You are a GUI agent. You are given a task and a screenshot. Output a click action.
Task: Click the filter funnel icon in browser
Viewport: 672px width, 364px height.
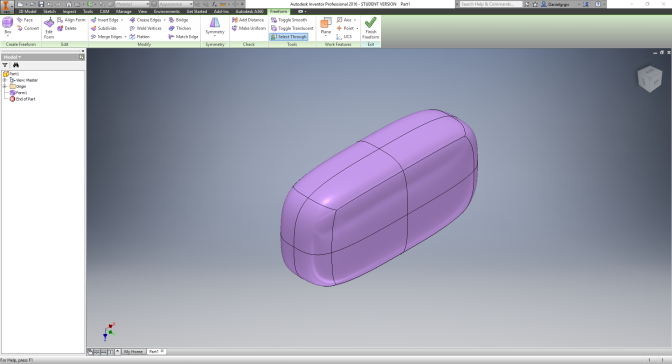click(5, 65)
